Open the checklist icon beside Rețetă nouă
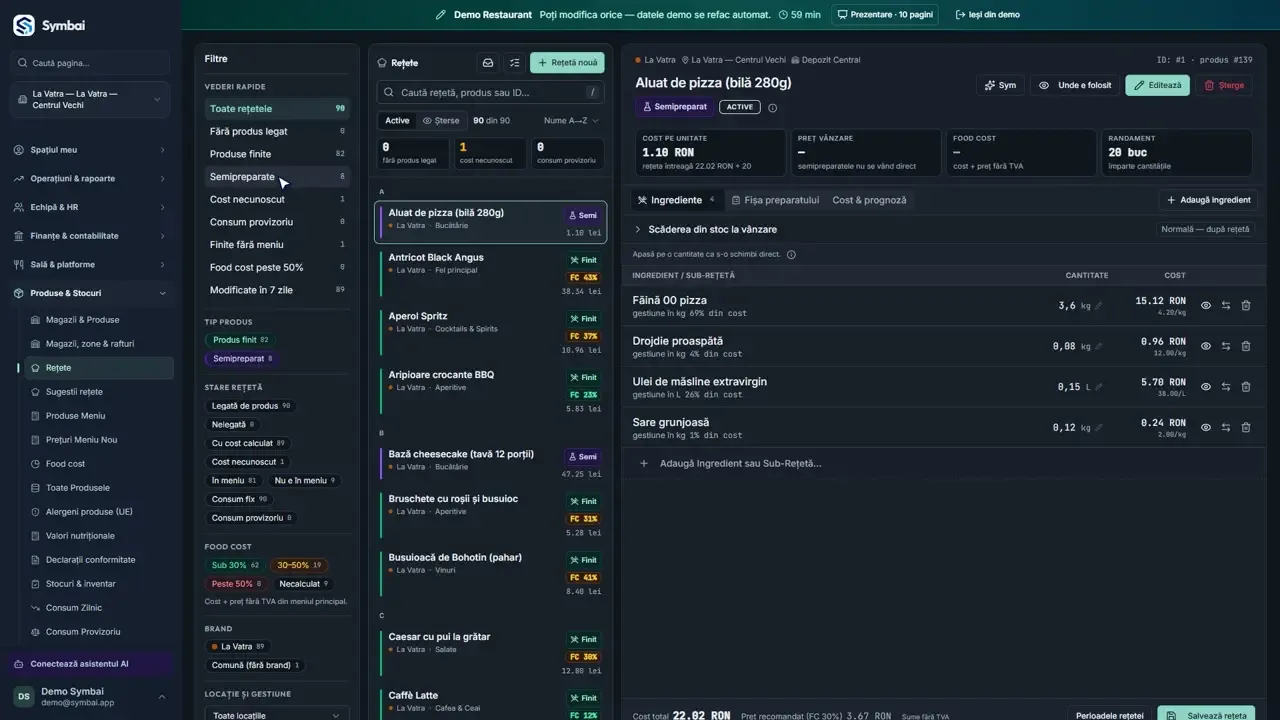Image resolution: width=1280 pixels, height=720 pixels. [515, 63]
